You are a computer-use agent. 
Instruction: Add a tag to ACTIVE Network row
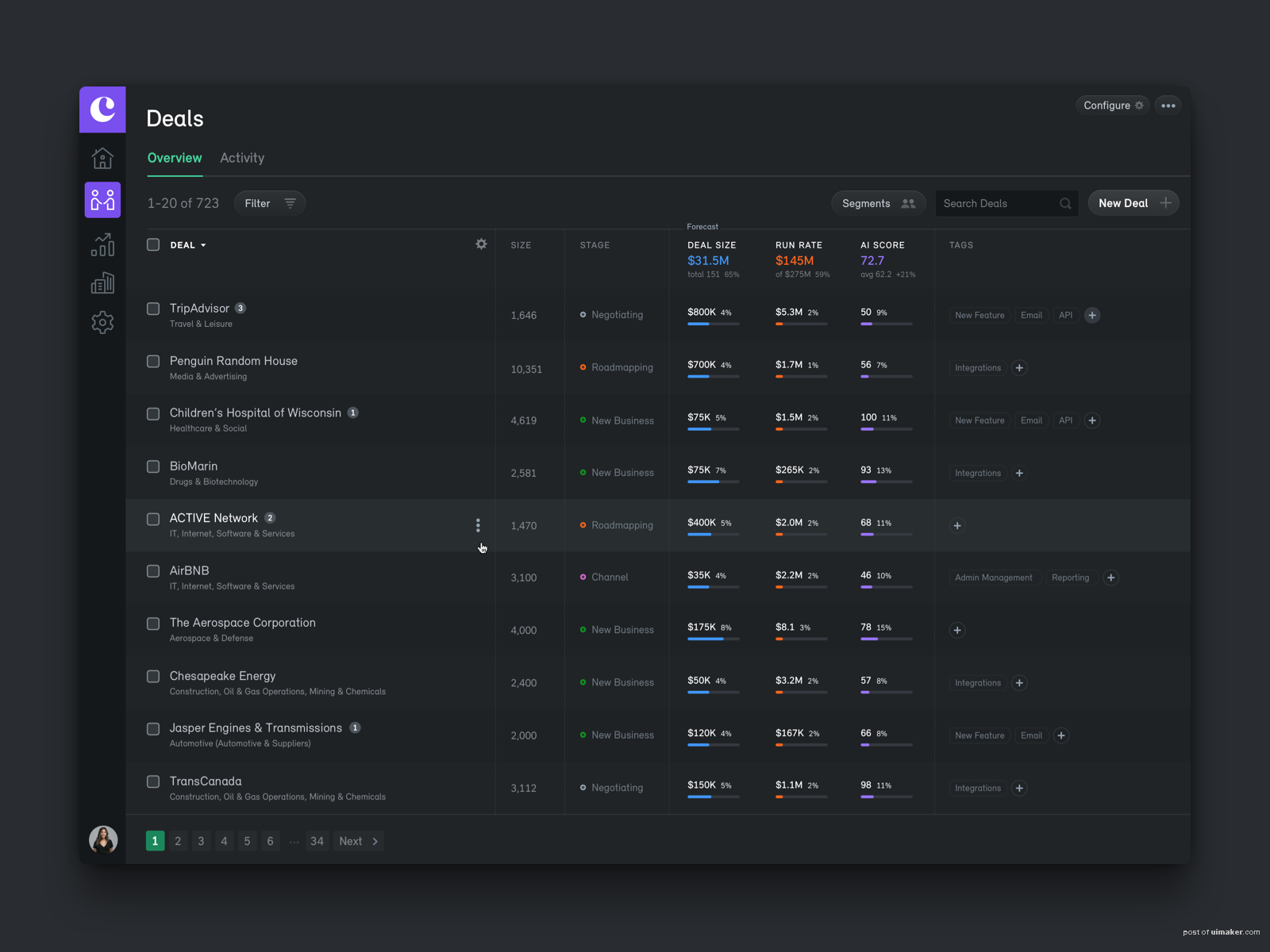click(957, 526)
